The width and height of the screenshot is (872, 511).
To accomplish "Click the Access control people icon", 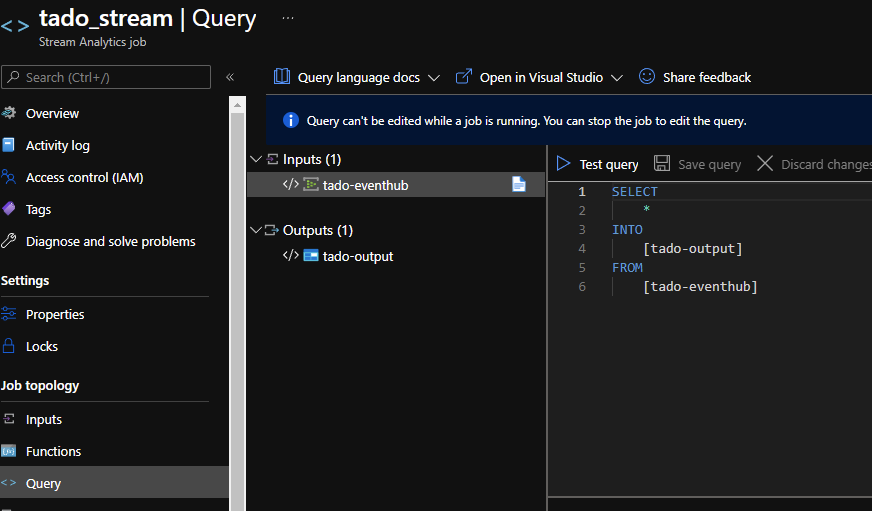I will 8,177.
